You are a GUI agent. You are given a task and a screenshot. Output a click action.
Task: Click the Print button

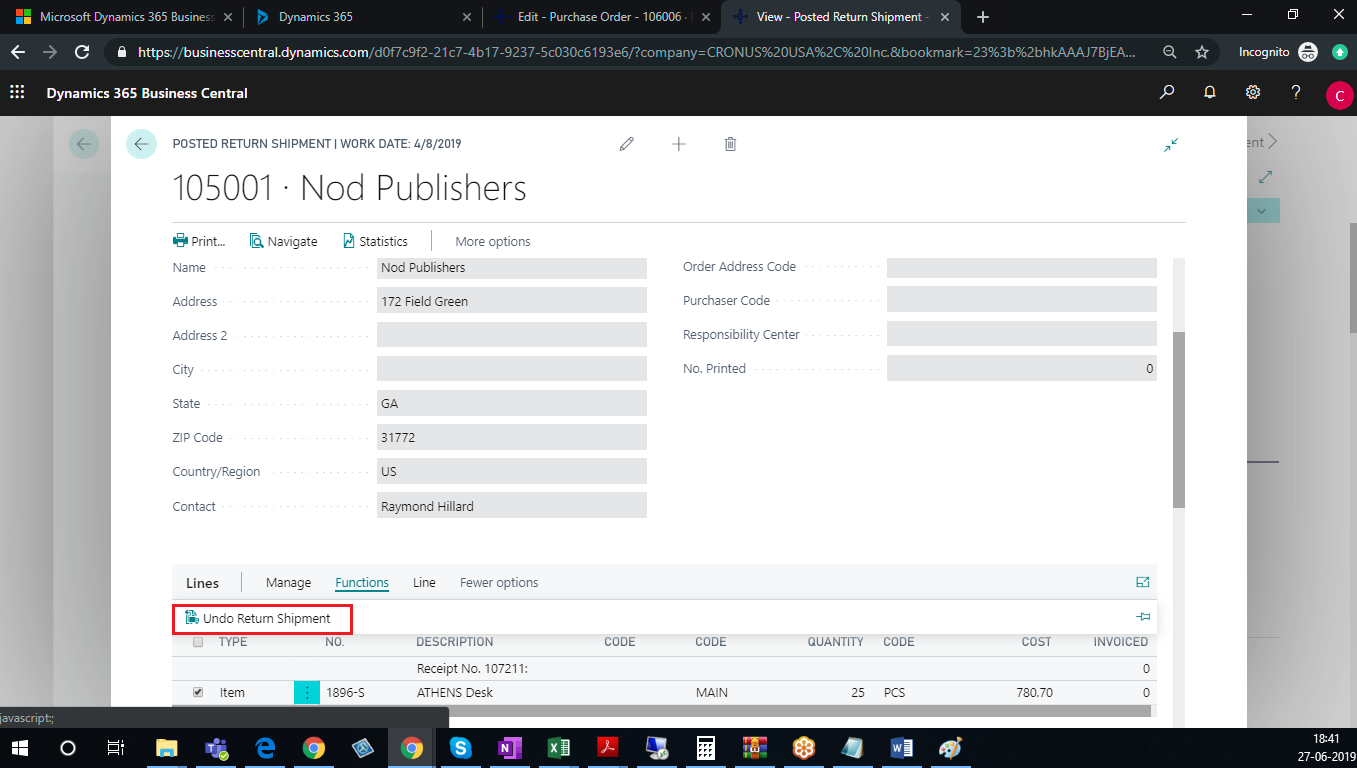tap(200, 241)
